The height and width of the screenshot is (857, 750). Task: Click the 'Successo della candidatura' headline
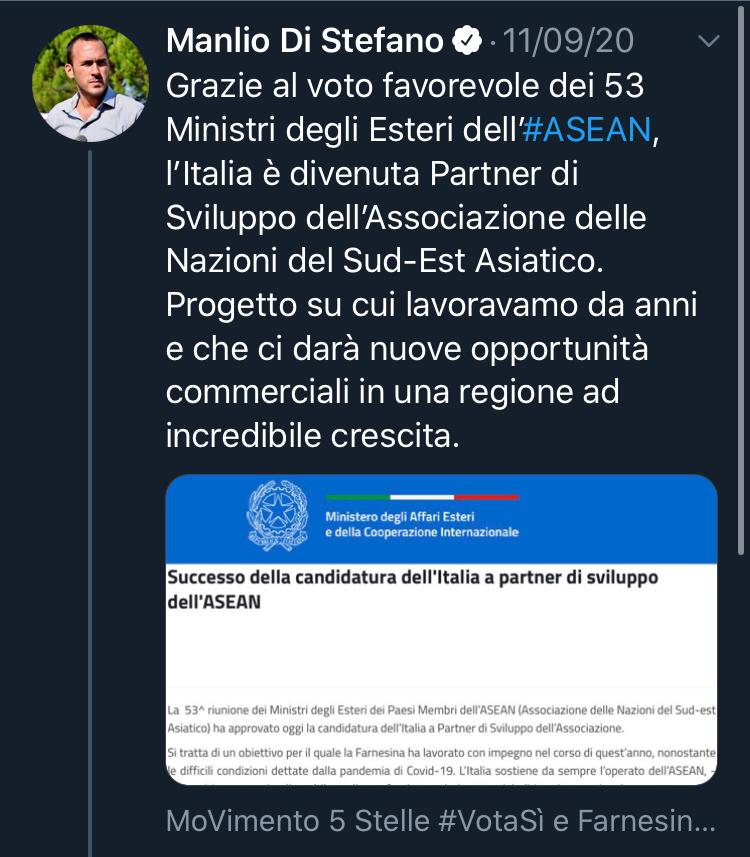click(x=413, y=589)
